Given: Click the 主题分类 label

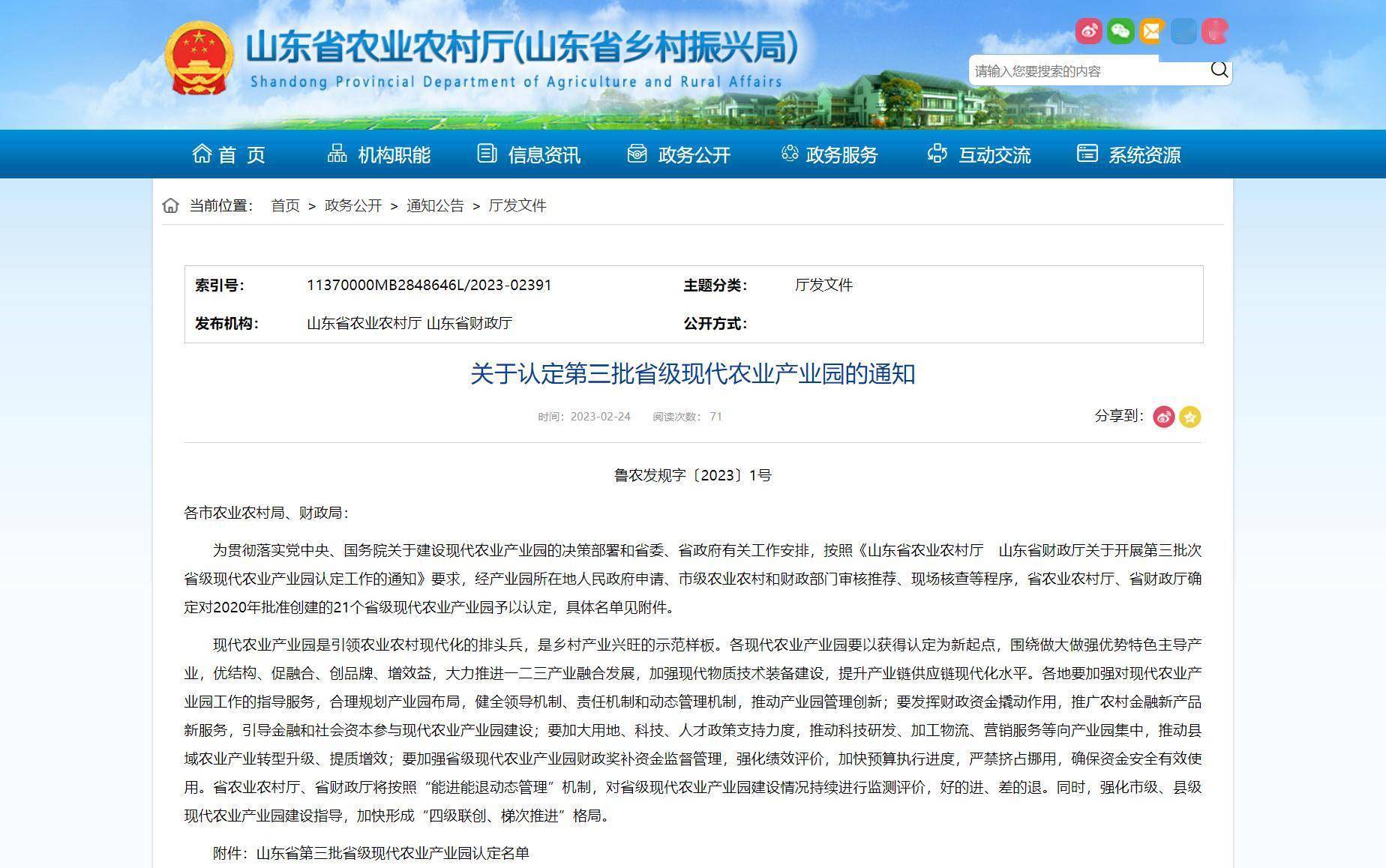Looking at the screenshot, I should tap(715, 285).
